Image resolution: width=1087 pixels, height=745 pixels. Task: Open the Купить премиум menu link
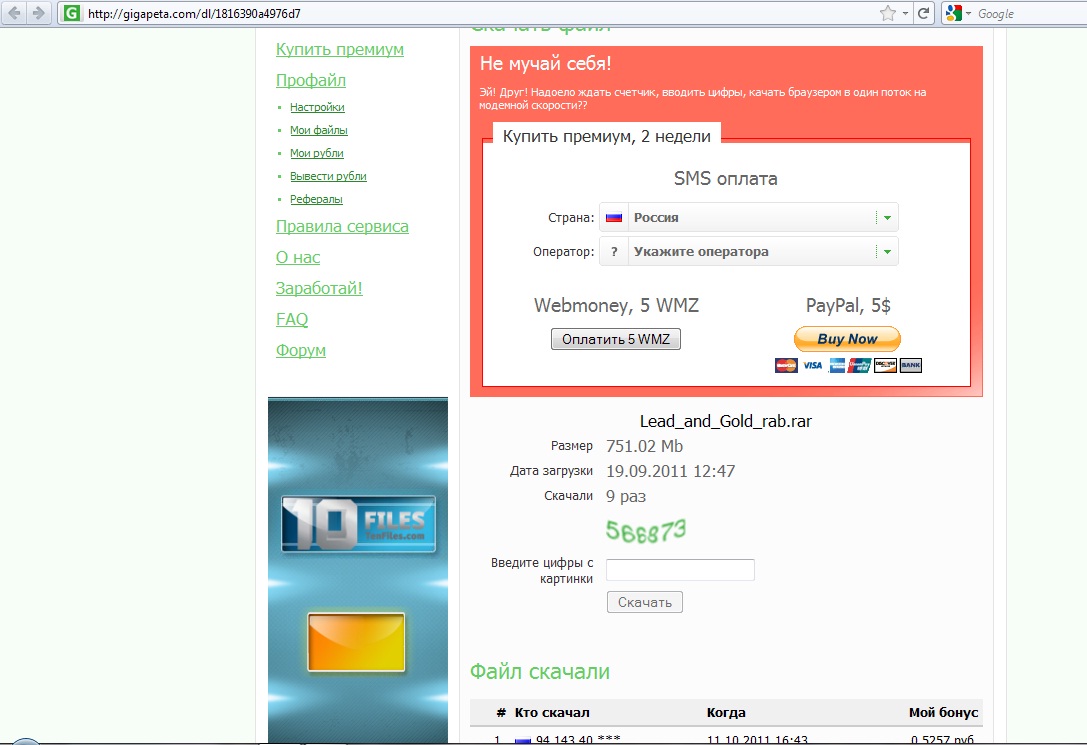pos(340,49)
